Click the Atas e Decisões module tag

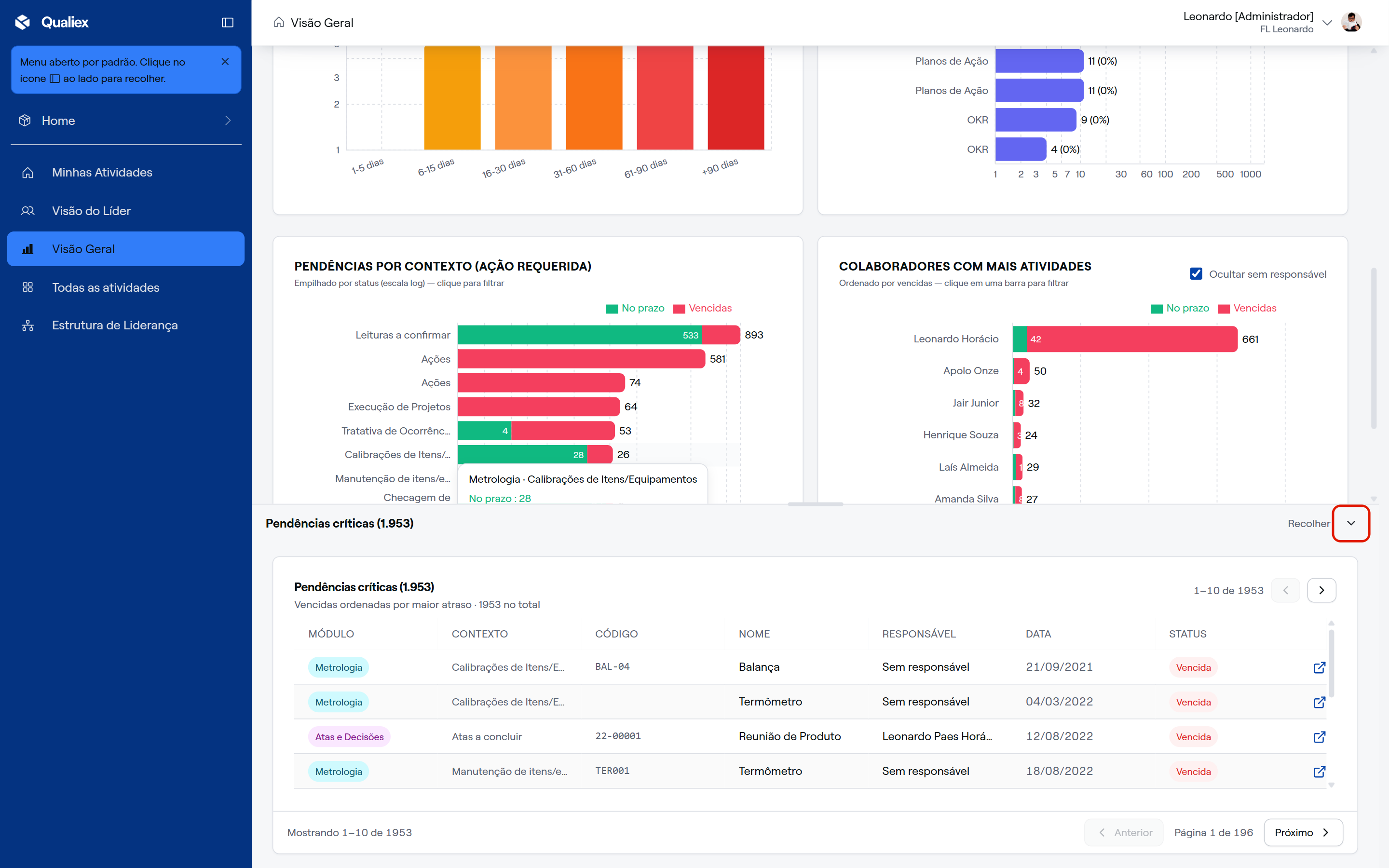pyautogui.click(x=349, y=736)
